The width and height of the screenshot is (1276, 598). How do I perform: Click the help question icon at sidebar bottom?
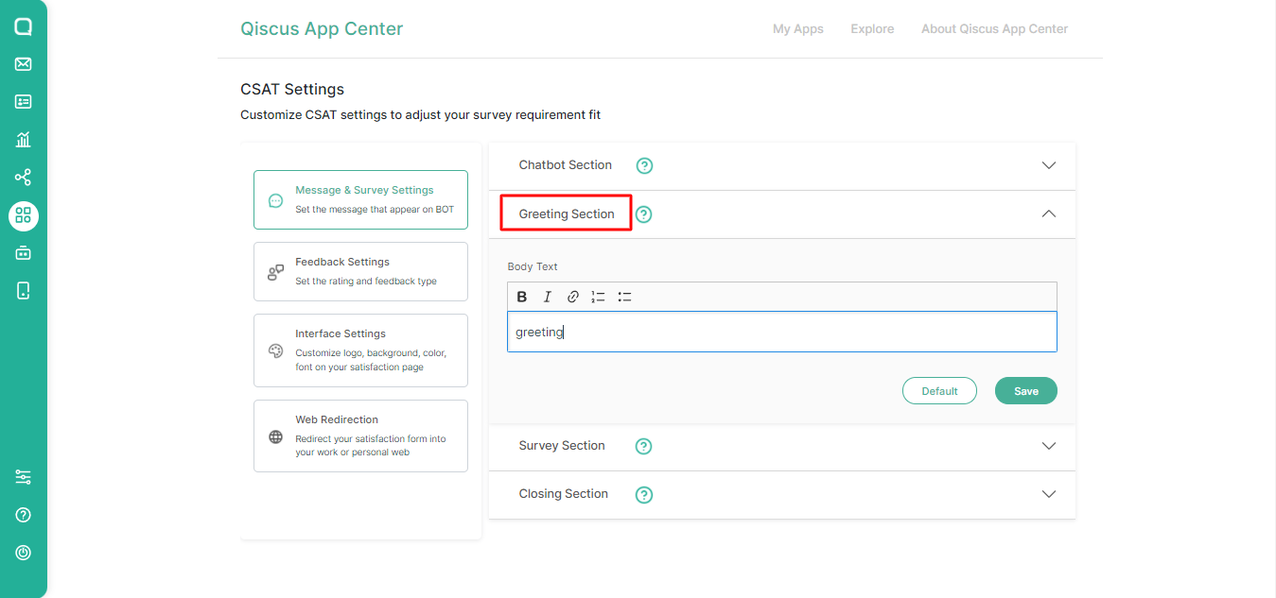pos(23,514)
